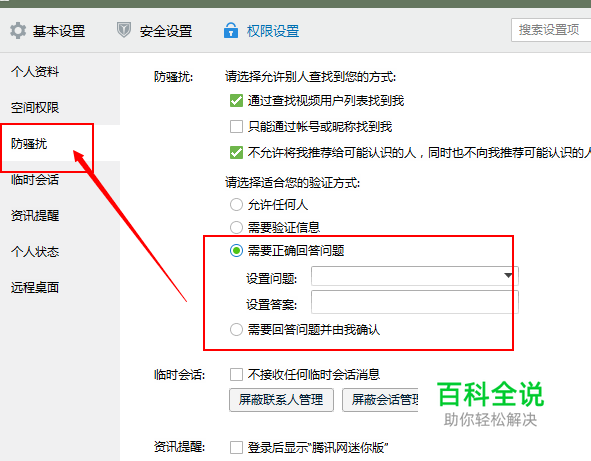Click the gear icon for 基本设置

pyautogui.click(x=18, y=31)
